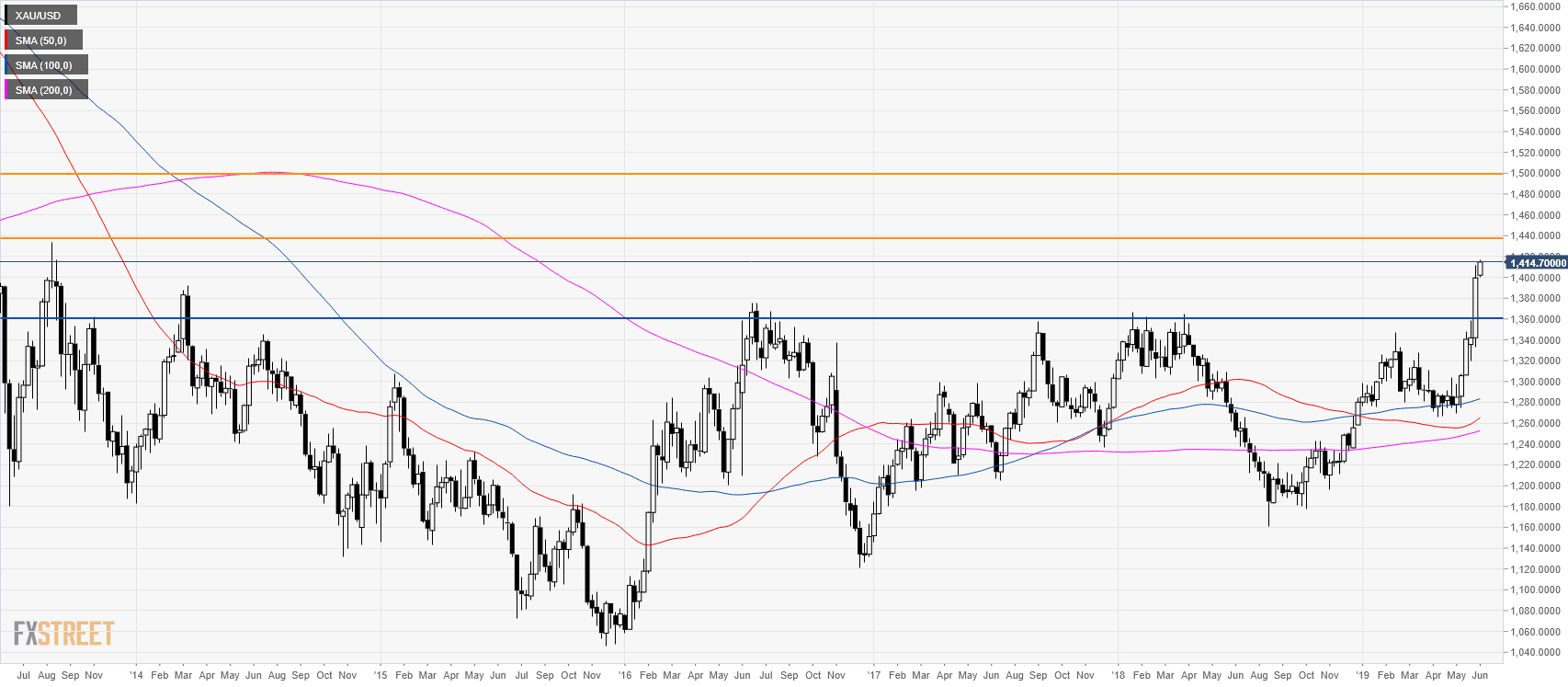Click the '16 year label on time axis
Screen dimensions: 1568x687
coord(625,675)
